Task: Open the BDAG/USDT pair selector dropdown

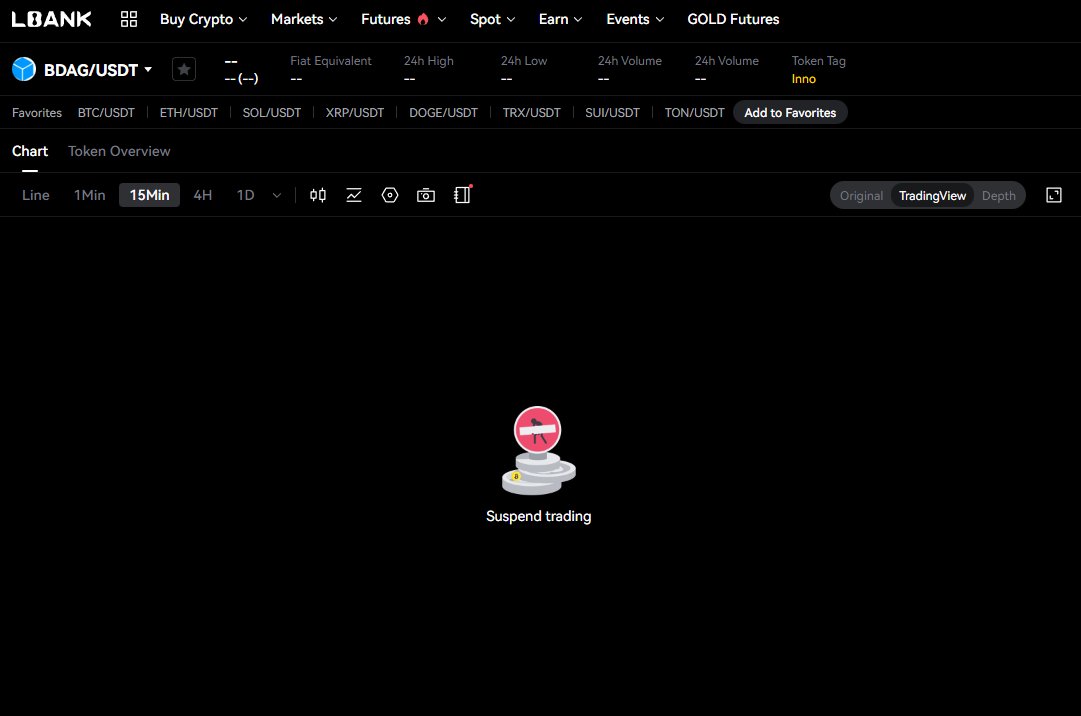Action: [98, 70]
